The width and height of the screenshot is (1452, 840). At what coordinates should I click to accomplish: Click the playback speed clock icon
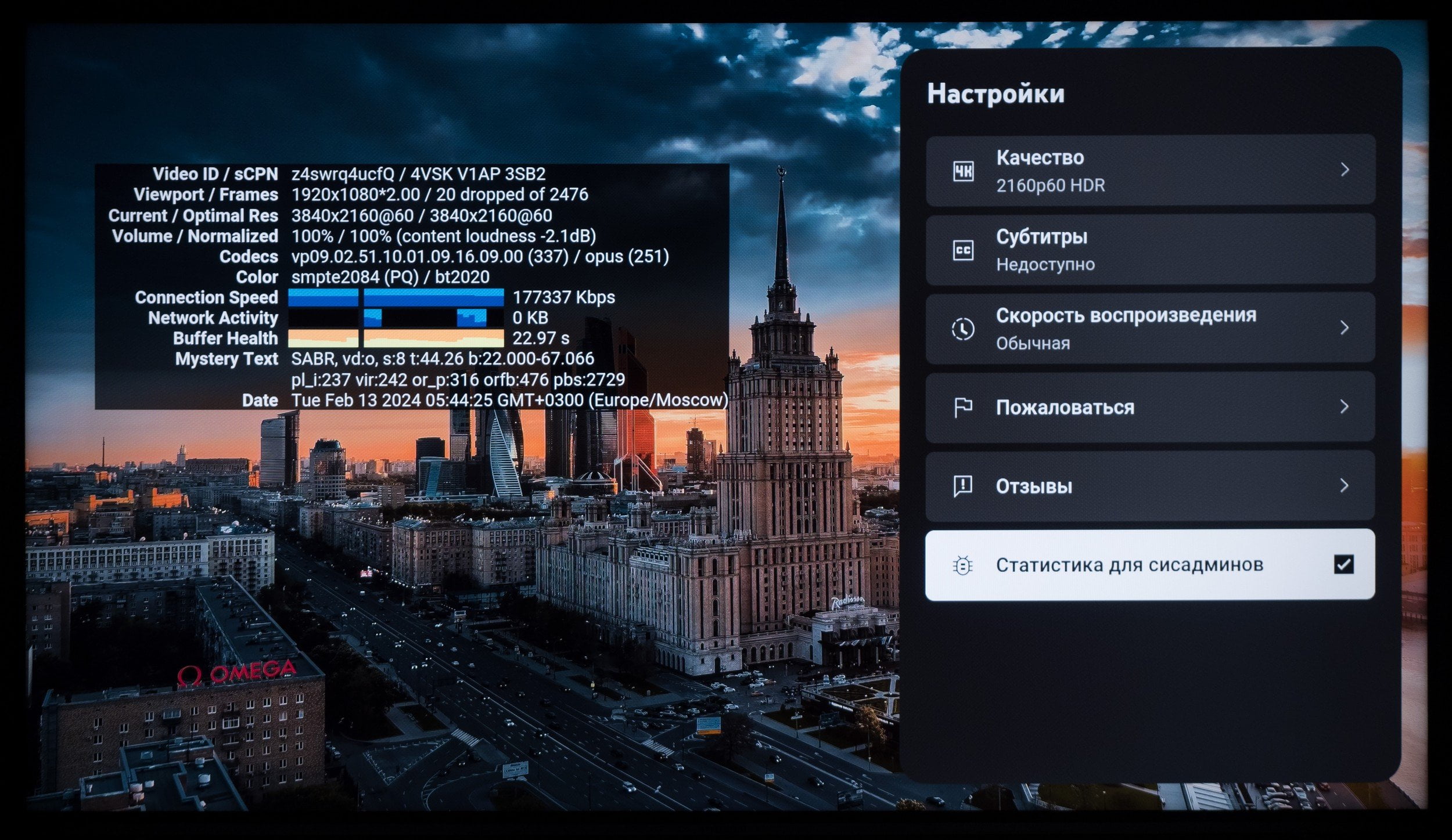click(x=963, y=329)
